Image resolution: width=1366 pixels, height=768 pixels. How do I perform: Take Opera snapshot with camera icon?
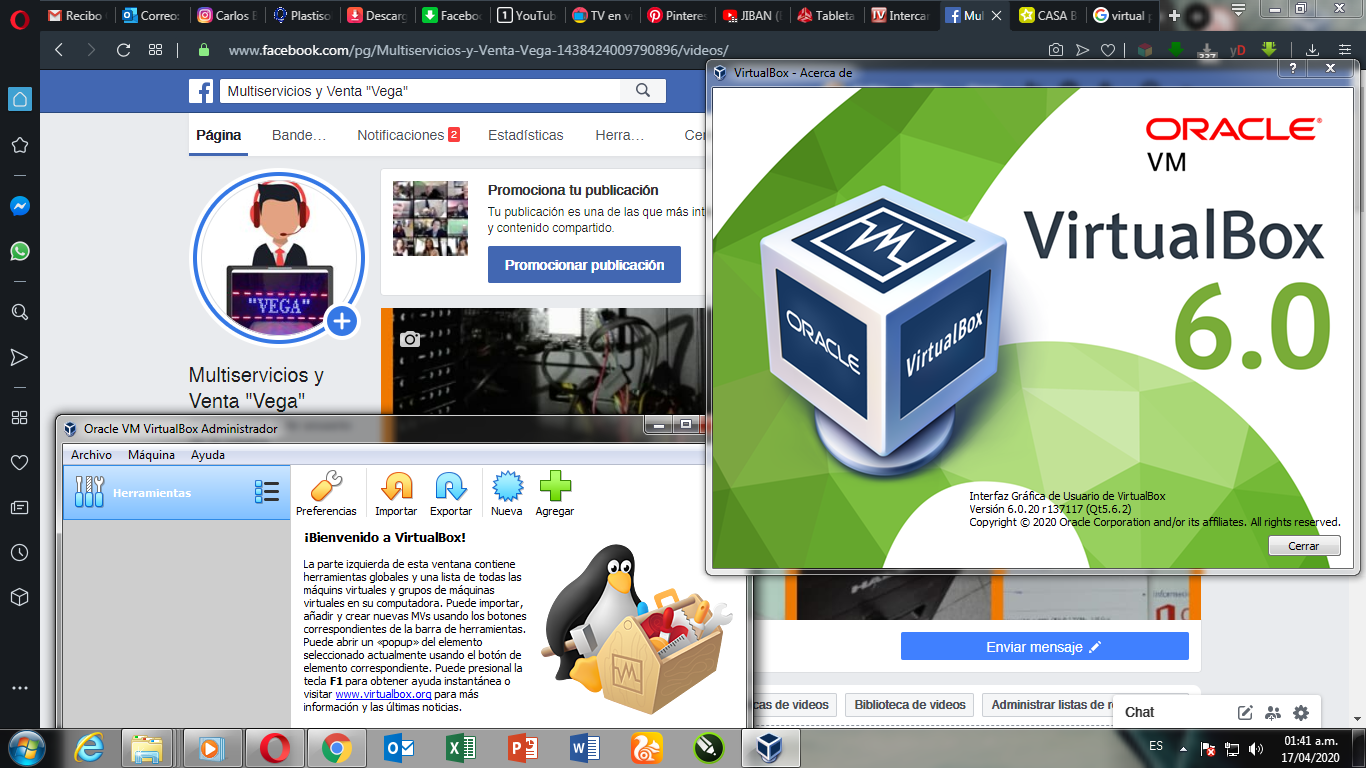click(1056, 49)
